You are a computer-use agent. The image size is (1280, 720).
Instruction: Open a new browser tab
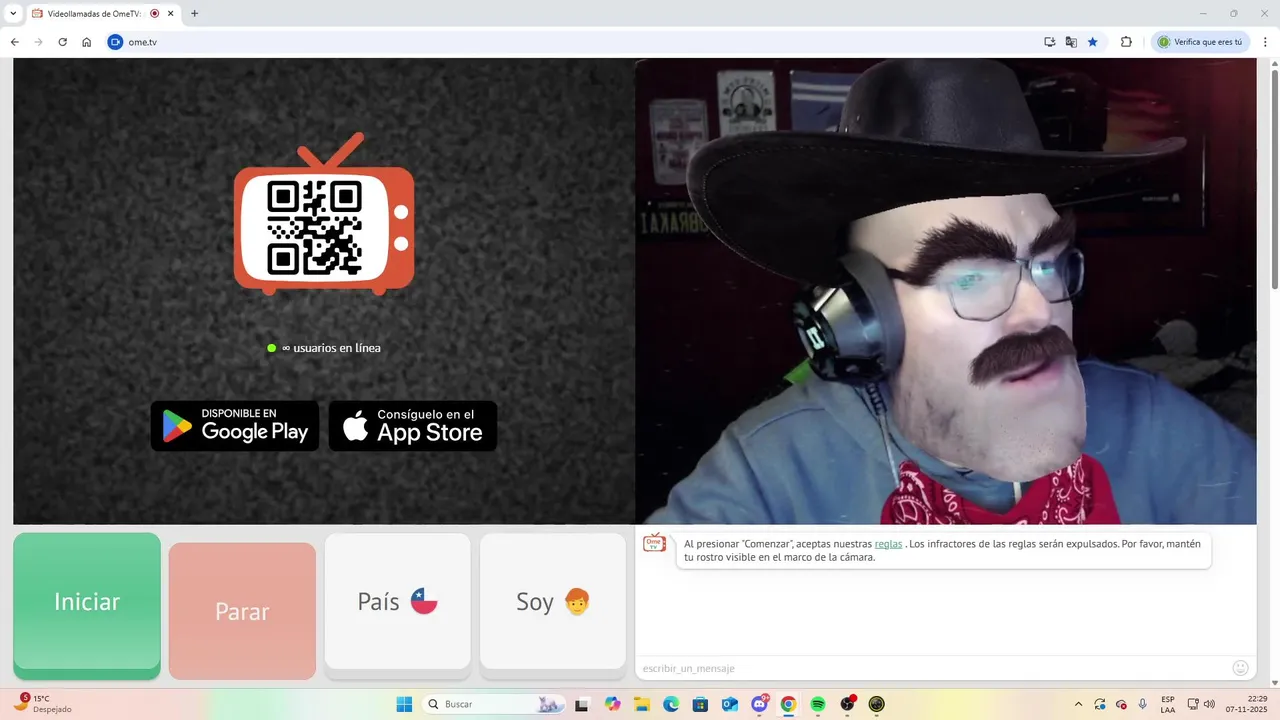(194, 14)
